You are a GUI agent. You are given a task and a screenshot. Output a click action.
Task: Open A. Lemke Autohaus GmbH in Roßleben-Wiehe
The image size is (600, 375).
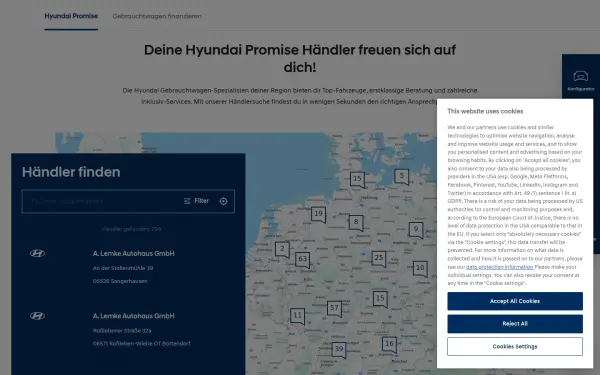point(134,316)
